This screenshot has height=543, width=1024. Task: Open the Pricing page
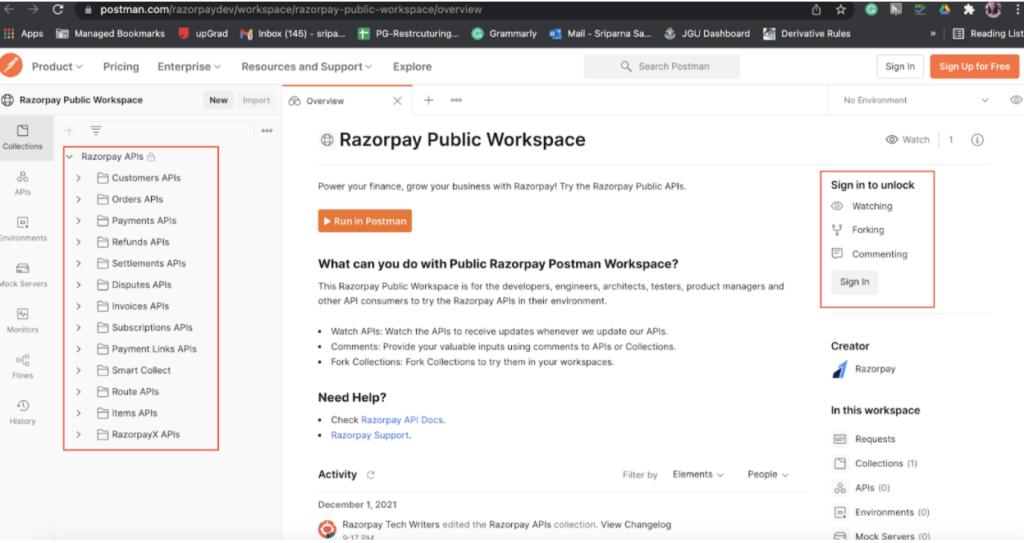[x=121, y=67]
